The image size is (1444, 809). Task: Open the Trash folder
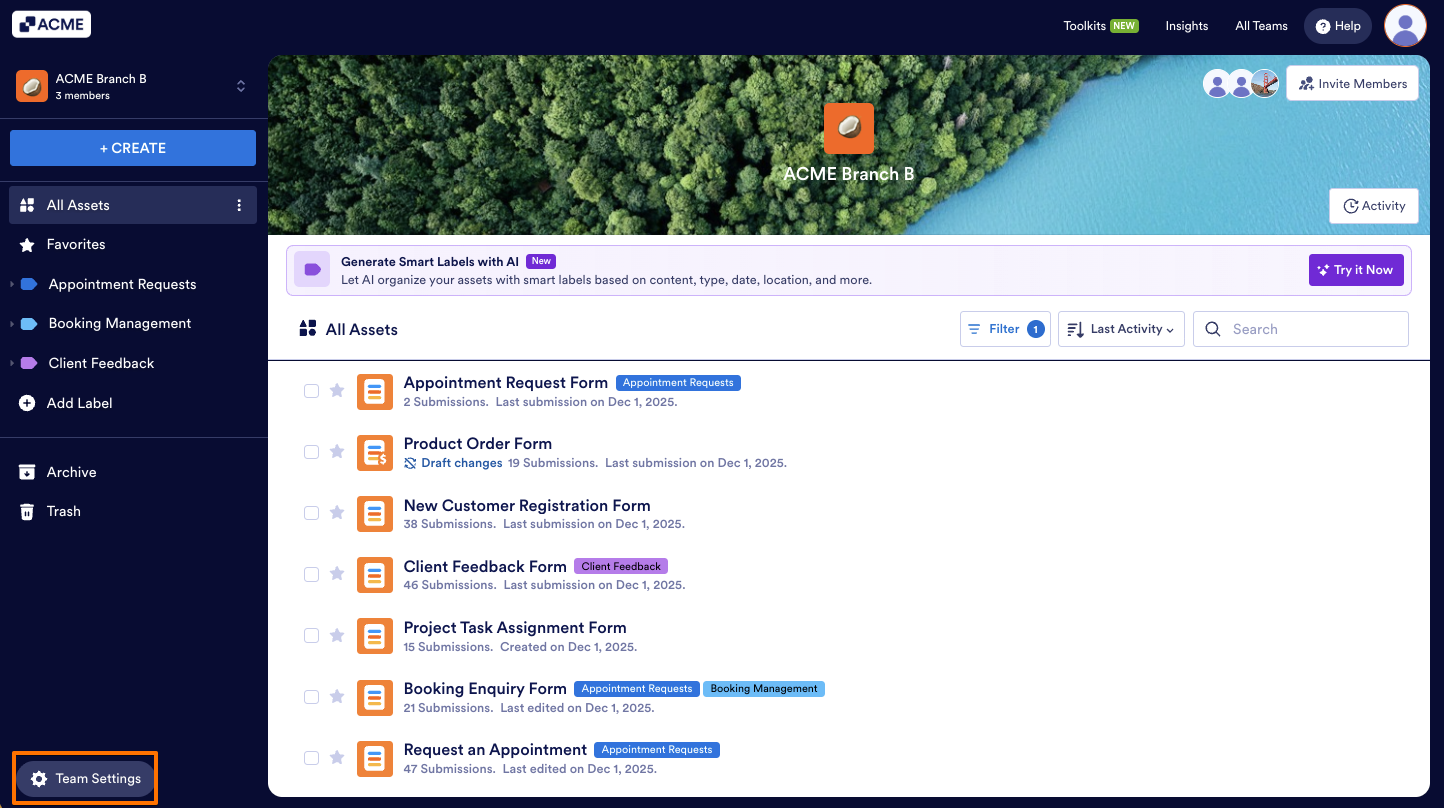pyautogui.click(x=133, y=511)
